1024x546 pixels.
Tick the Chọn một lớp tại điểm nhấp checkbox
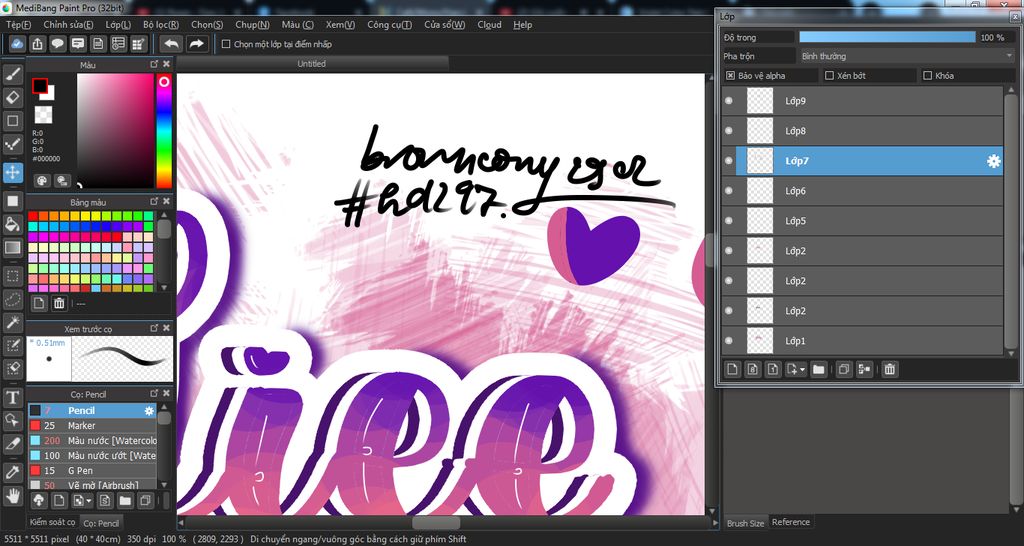[x=226, y=44]
